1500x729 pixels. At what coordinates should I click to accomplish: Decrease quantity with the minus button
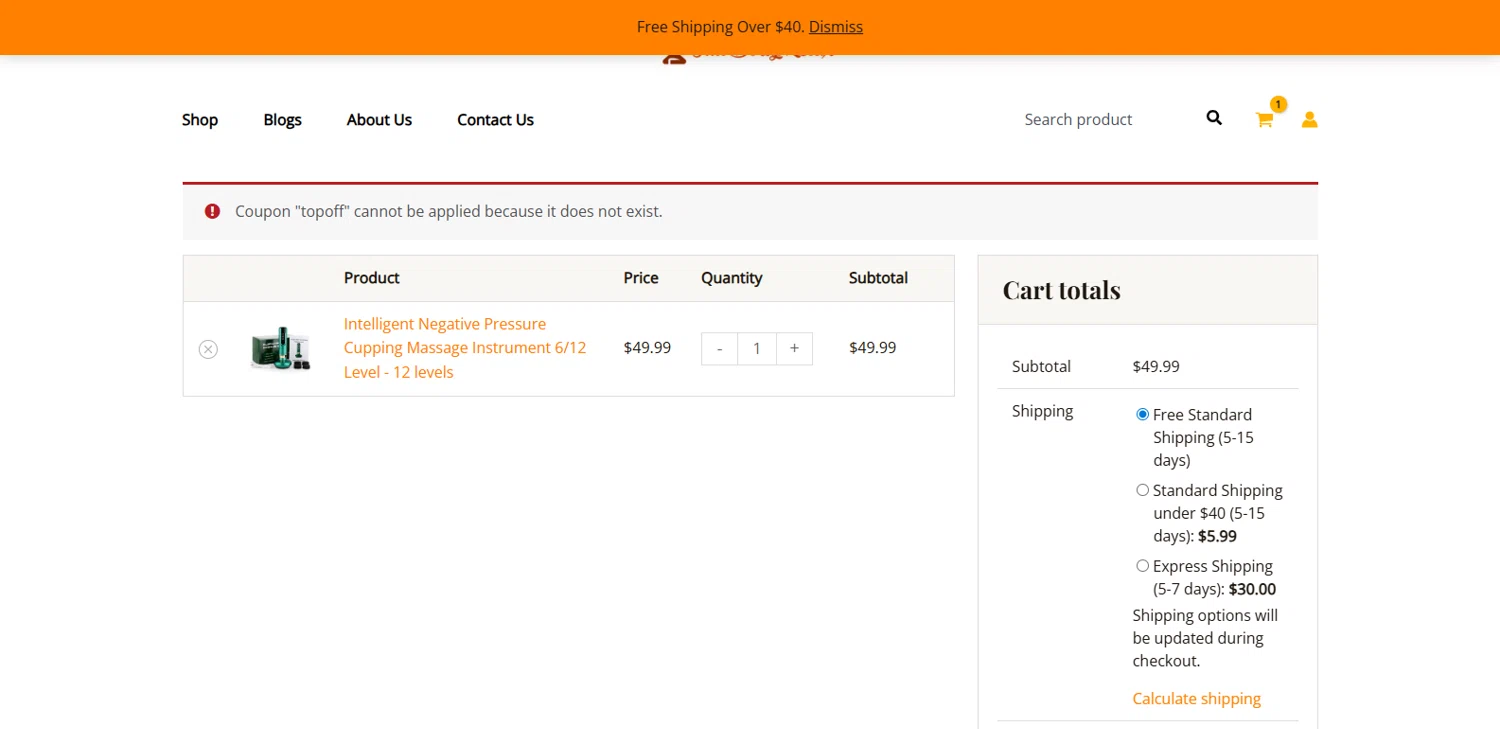pyautogui.click(x=719, y=348)
